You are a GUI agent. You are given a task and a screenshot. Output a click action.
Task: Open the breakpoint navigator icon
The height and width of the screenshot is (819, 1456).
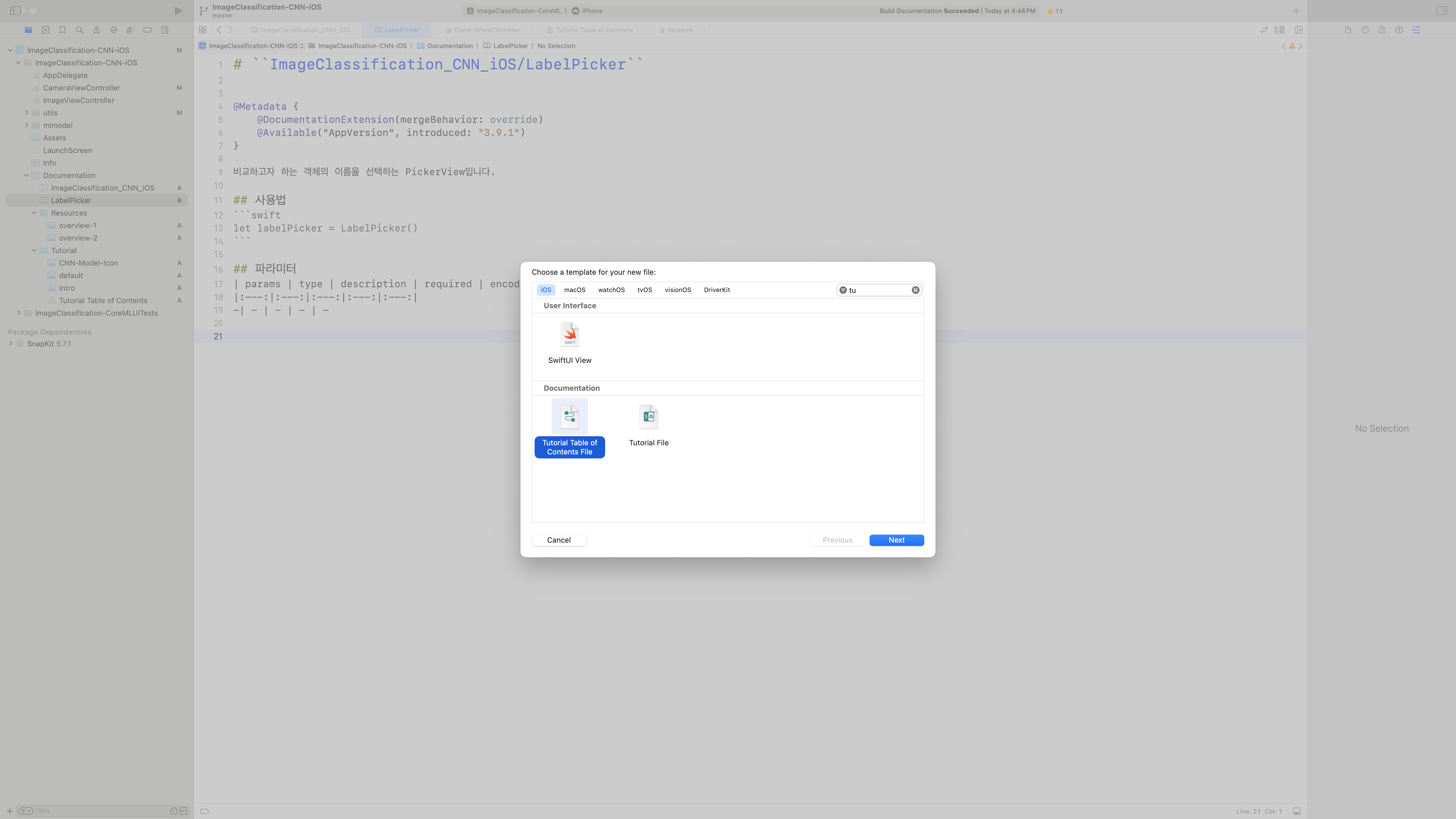point(148,30)
